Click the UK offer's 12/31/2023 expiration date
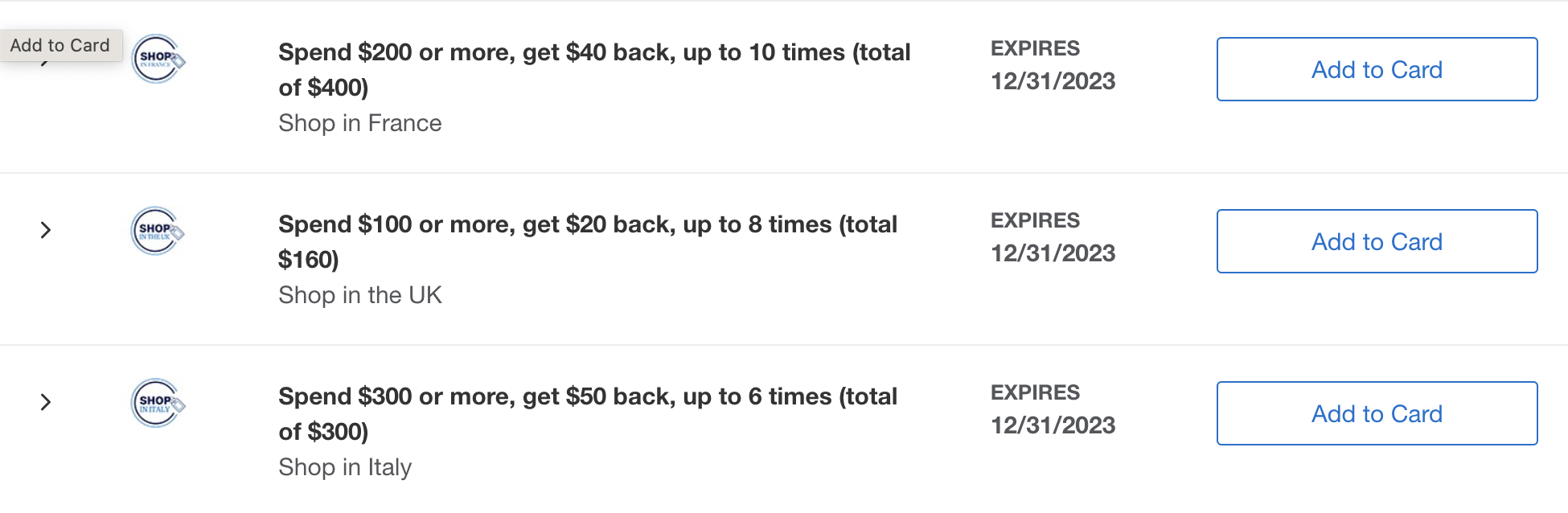This screenshot has height=513, width=1568. [x=1053, y=254]
